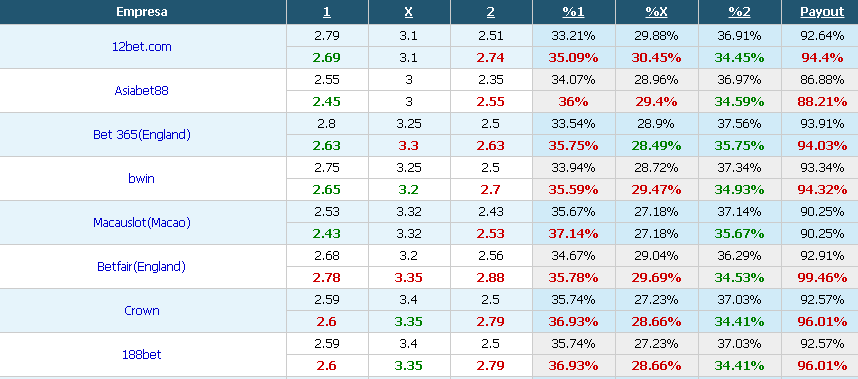
Task: Sort by the X column header
Action: [x=409, y=12]
